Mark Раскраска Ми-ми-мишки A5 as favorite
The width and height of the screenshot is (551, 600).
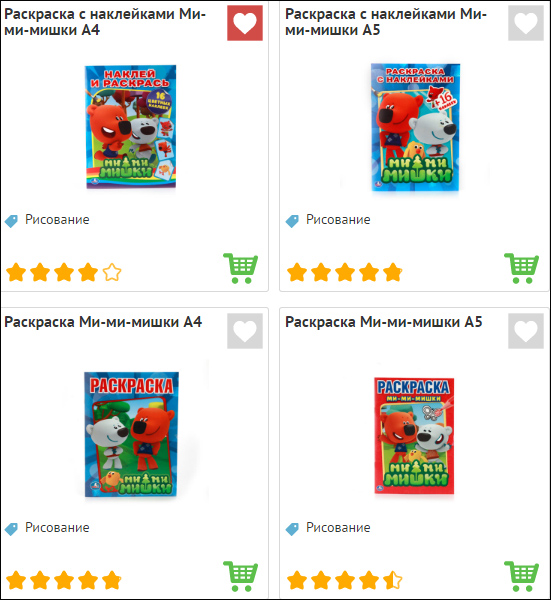pos(526,331)
